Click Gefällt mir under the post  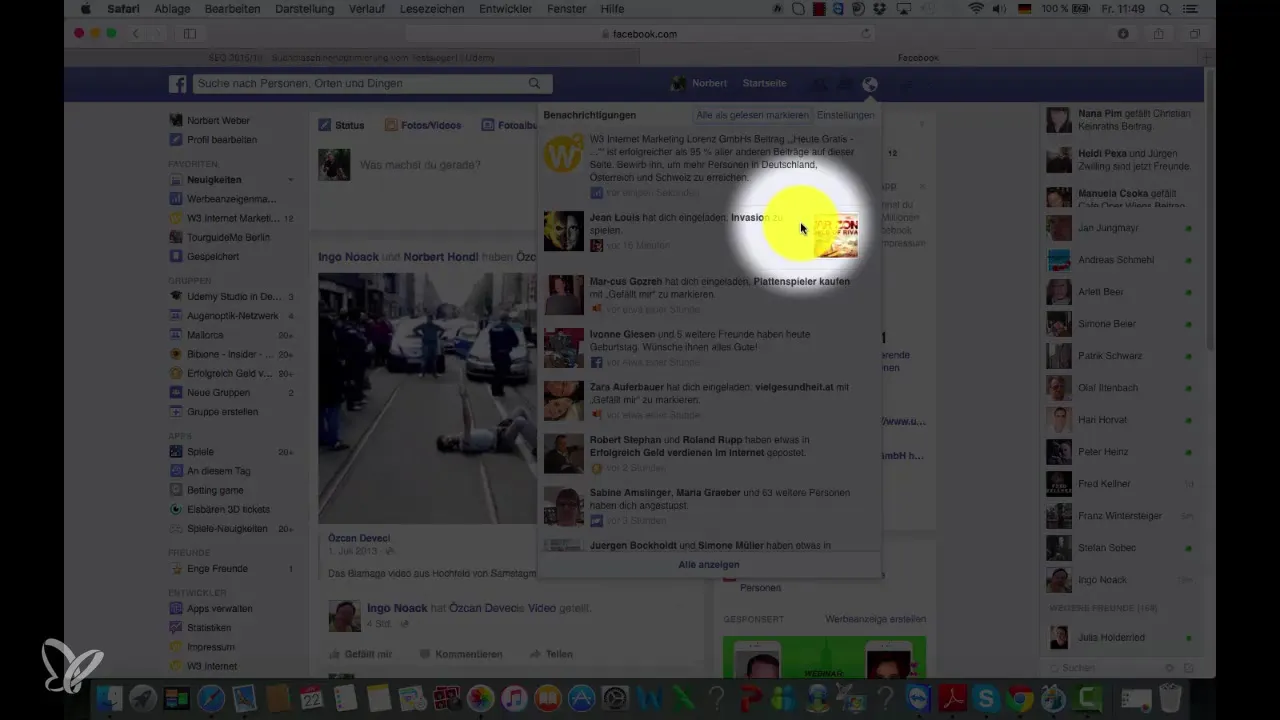[360, 654]
